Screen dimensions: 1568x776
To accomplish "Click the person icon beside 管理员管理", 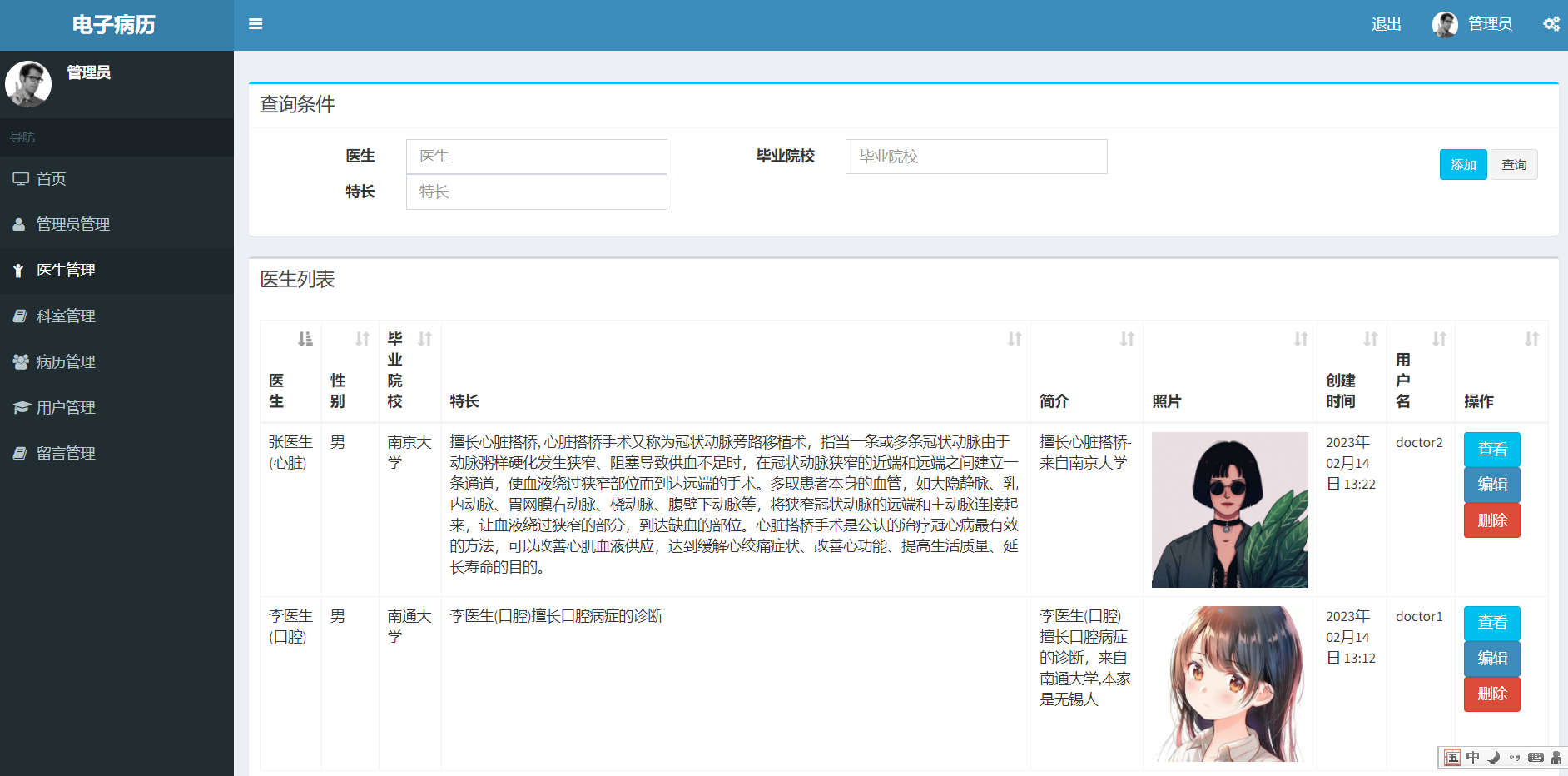I will (19, 225).
